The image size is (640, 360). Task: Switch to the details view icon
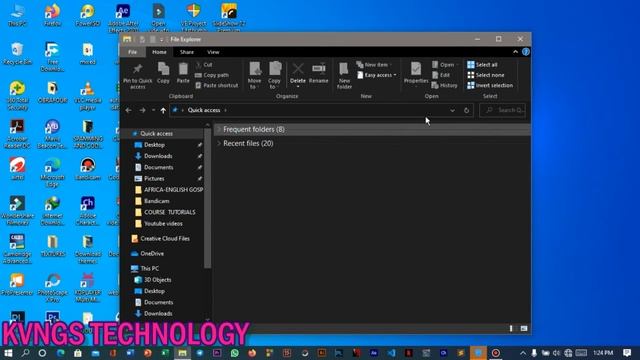[511, 329]
